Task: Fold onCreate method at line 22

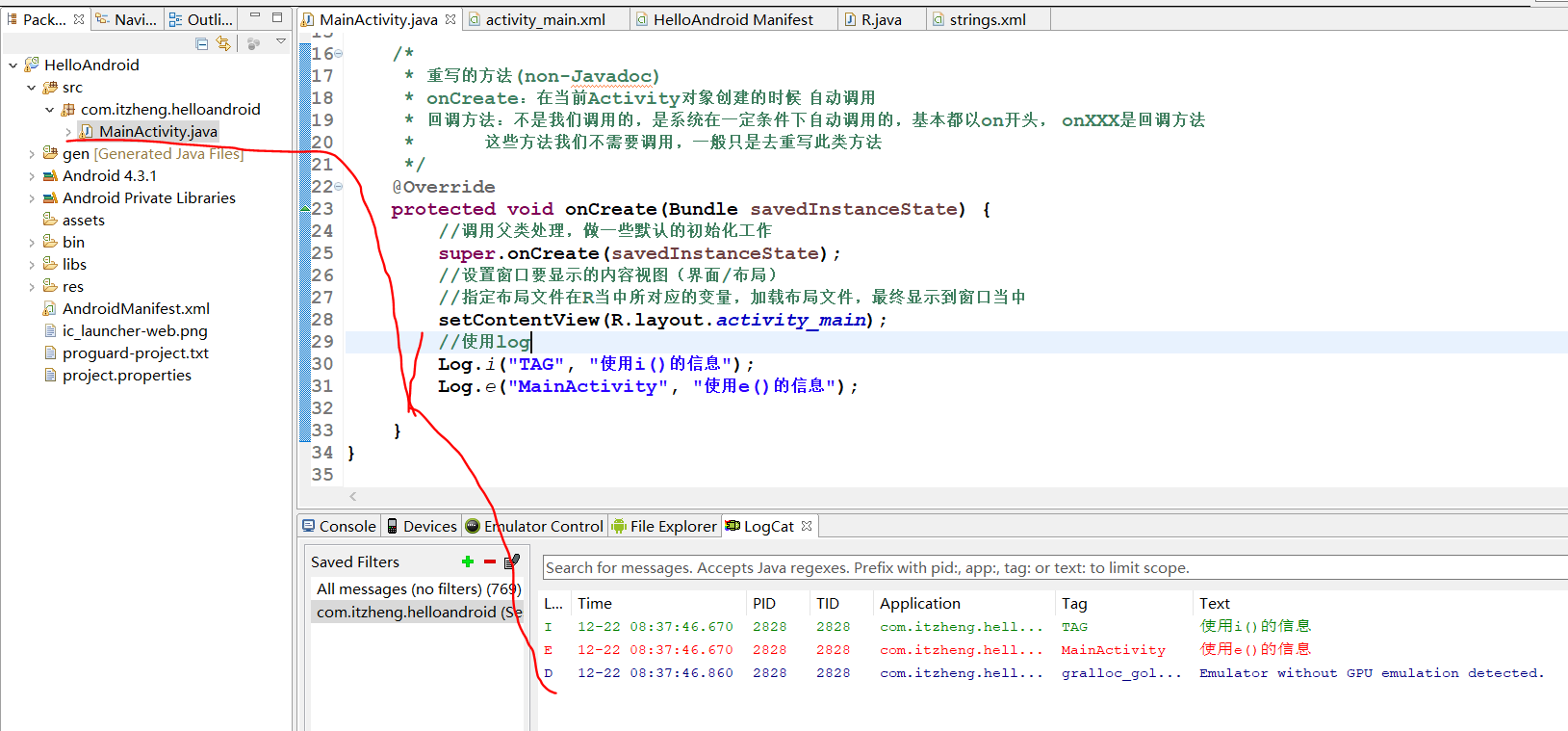Action: 338,187
